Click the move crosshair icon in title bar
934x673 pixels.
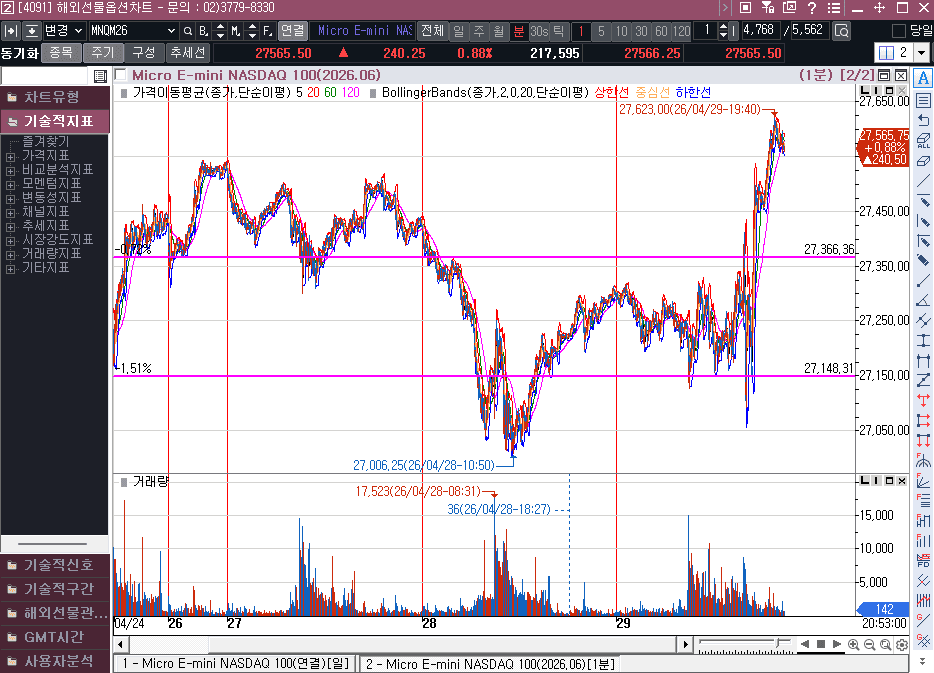pyautogui.click(x=879, y=8)
